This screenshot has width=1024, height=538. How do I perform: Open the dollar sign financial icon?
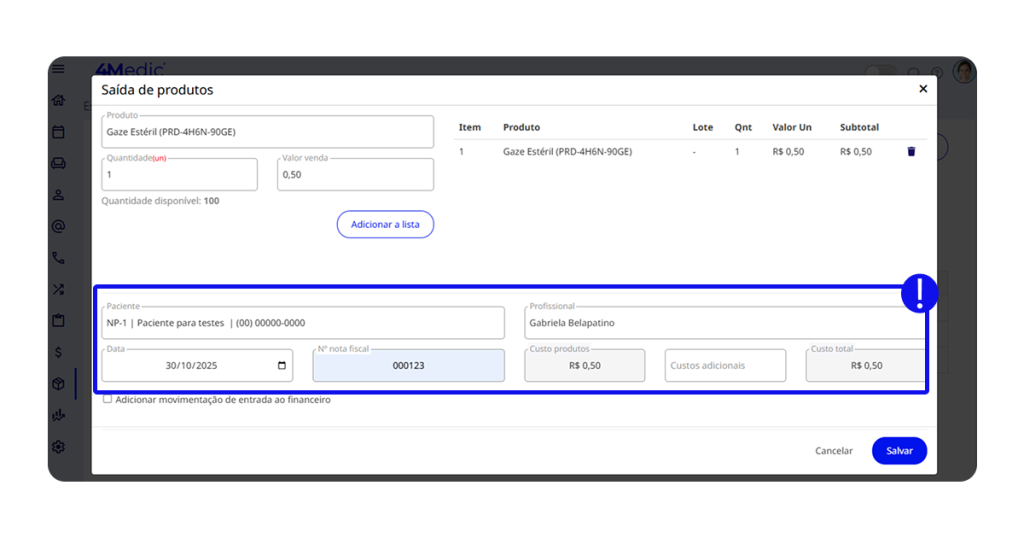coord(59,352)
